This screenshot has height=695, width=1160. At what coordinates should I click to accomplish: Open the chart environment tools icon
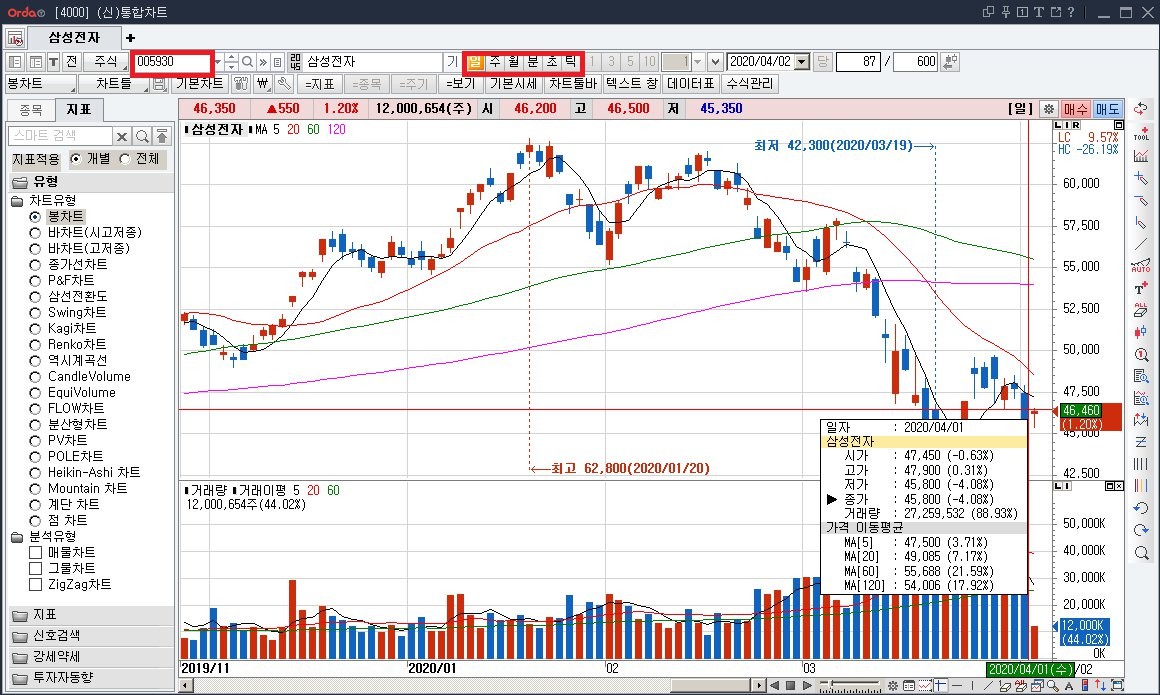pos(240,84)
